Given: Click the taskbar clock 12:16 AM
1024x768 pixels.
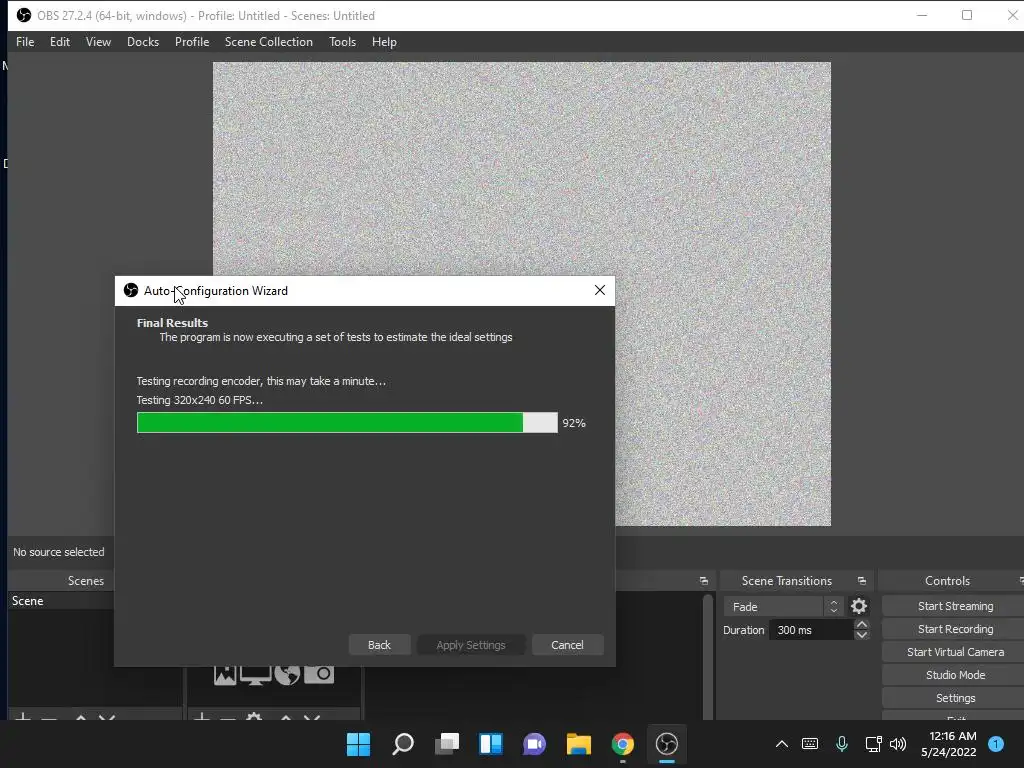Looking at the screenshot, I should tap(952, 736).
